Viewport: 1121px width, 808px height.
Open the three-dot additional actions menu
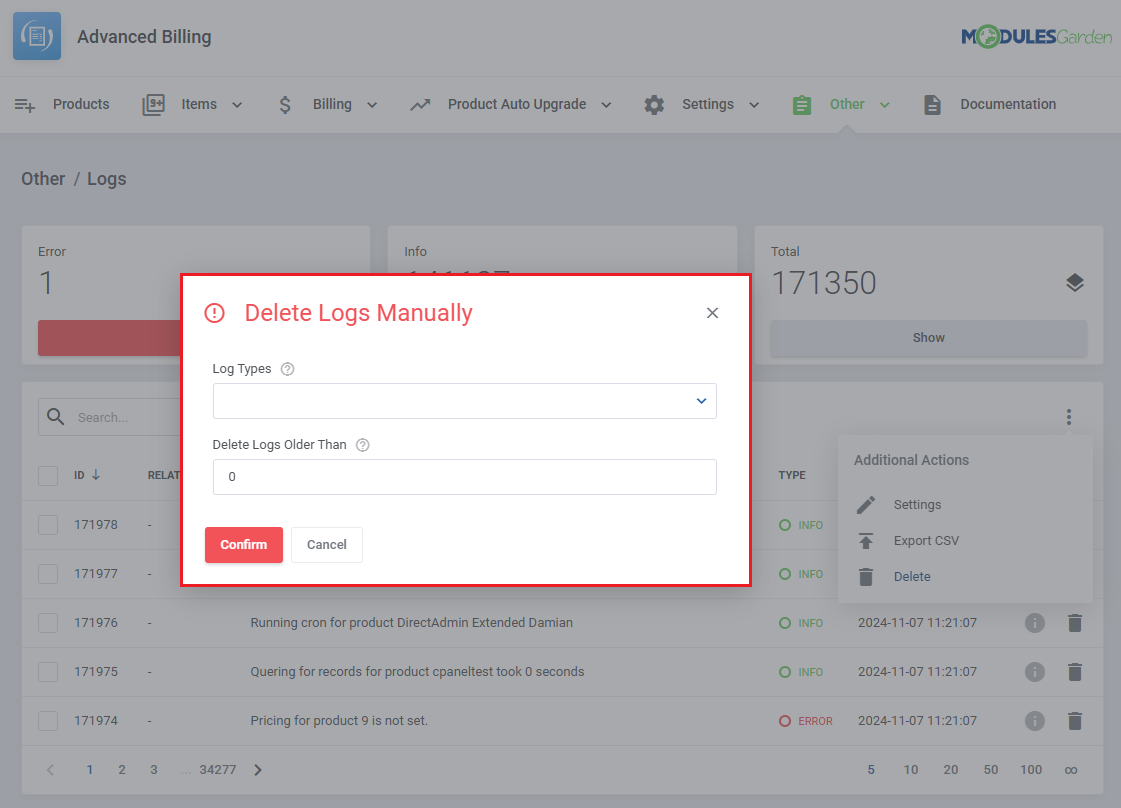[x=1069, y=417]
